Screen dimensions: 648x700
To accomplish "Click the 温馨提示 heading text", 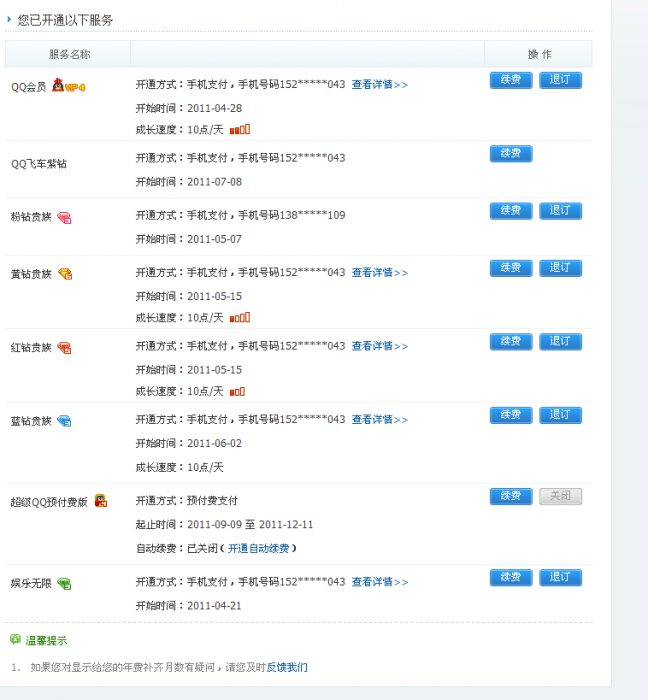I will [x=46, y=641].
